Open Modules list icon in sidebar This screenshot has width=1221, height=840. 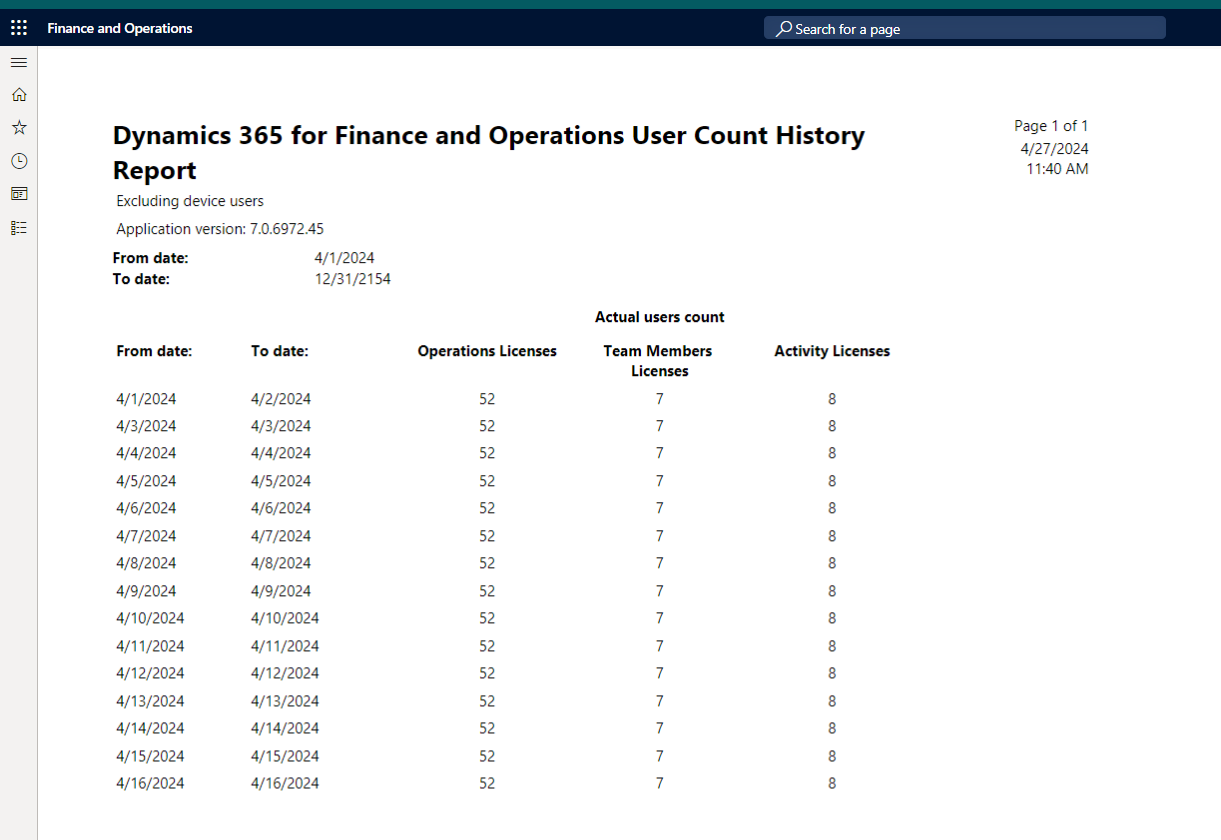19,228
